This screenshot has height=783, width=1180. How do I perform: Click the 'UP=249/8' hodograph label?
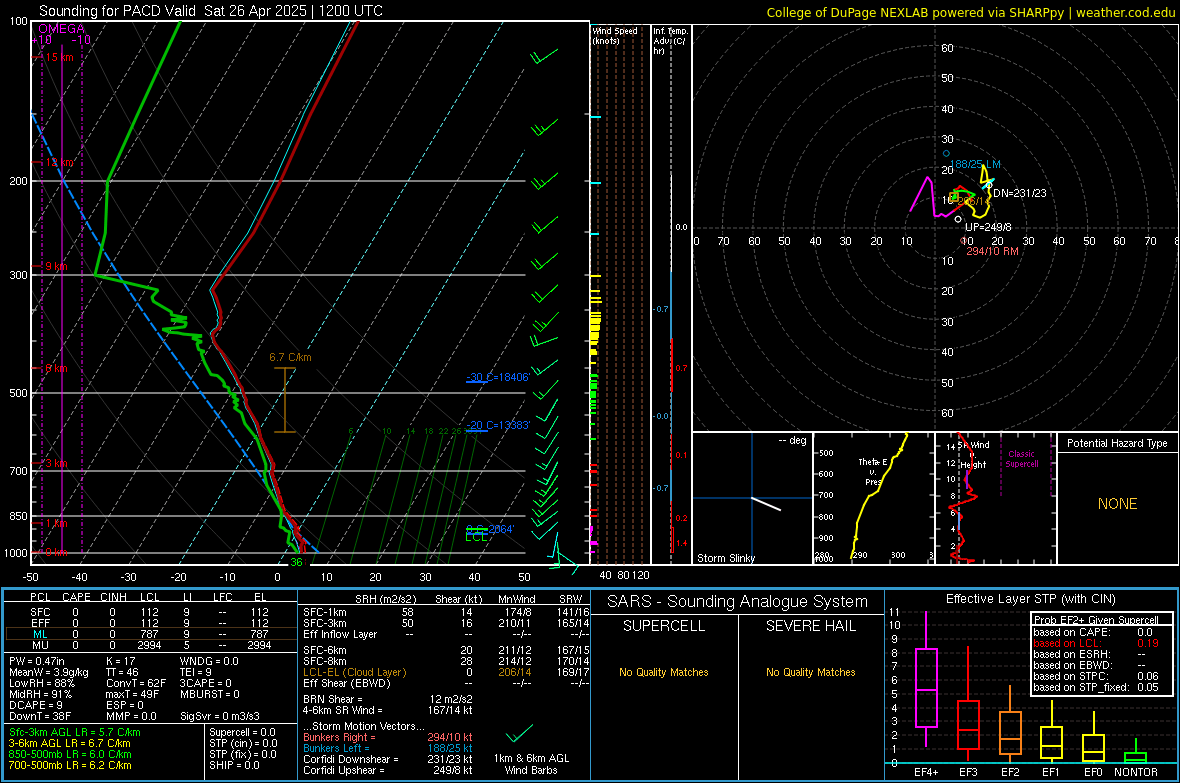[988, 227]
